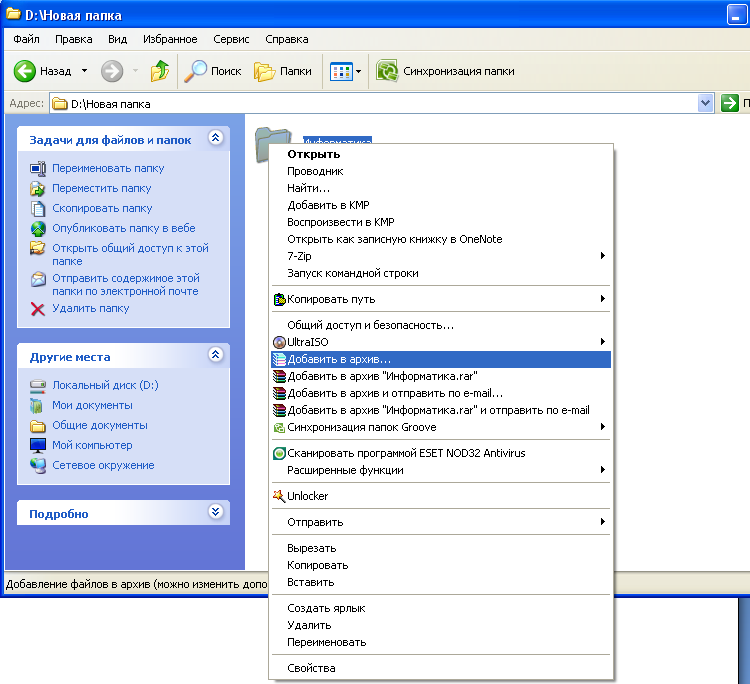This screenshot has height=684, width=750.
Task: Choose Создать ярлык in the context menu
Action: coord(441,608)
